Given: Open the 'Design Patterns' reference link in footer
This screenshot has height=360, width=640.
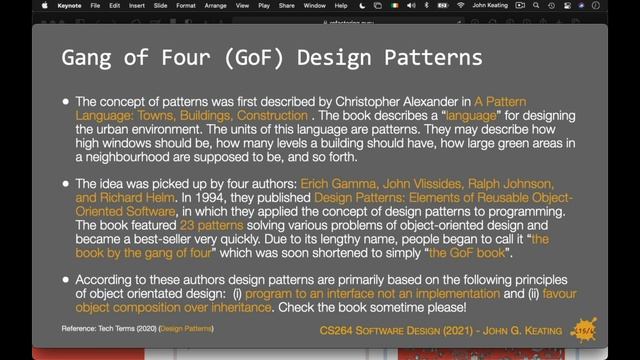Looking at the screenshot, I should tap(186, 329).
